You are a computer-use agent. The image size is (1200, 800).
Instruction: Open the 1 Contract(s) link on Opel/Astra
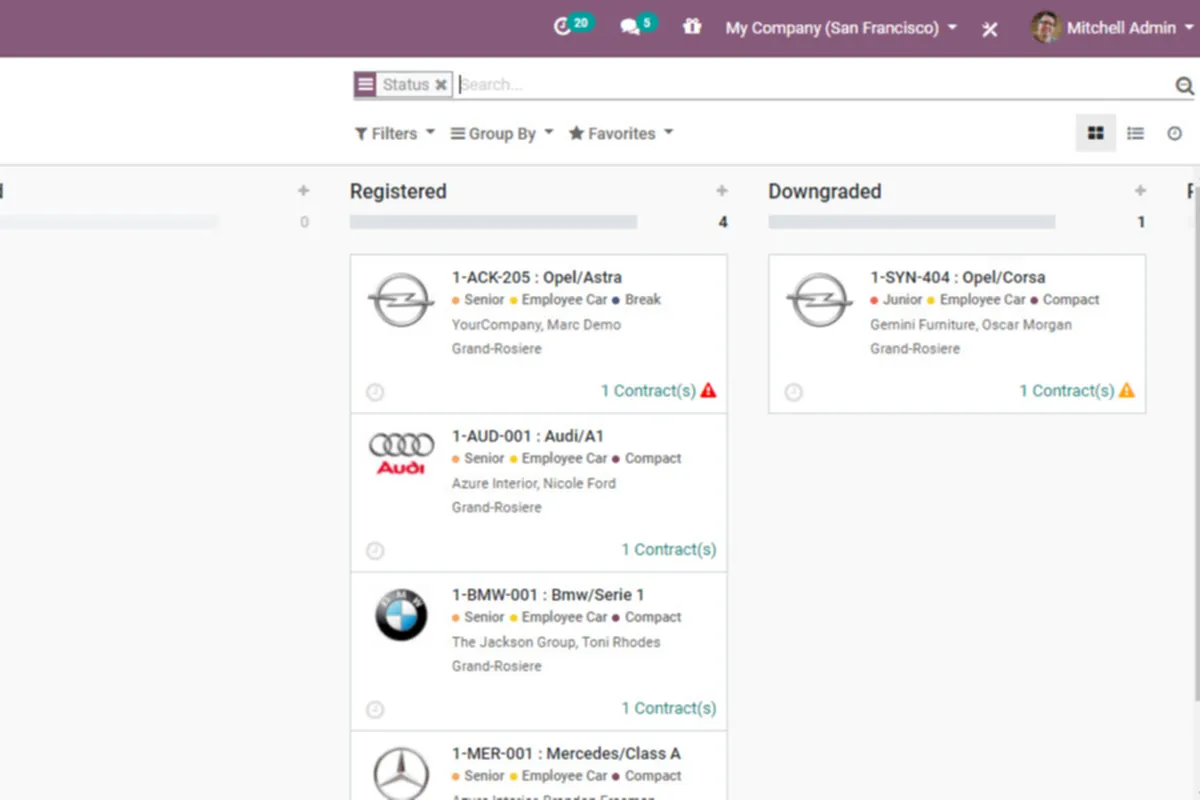point(648,391)
